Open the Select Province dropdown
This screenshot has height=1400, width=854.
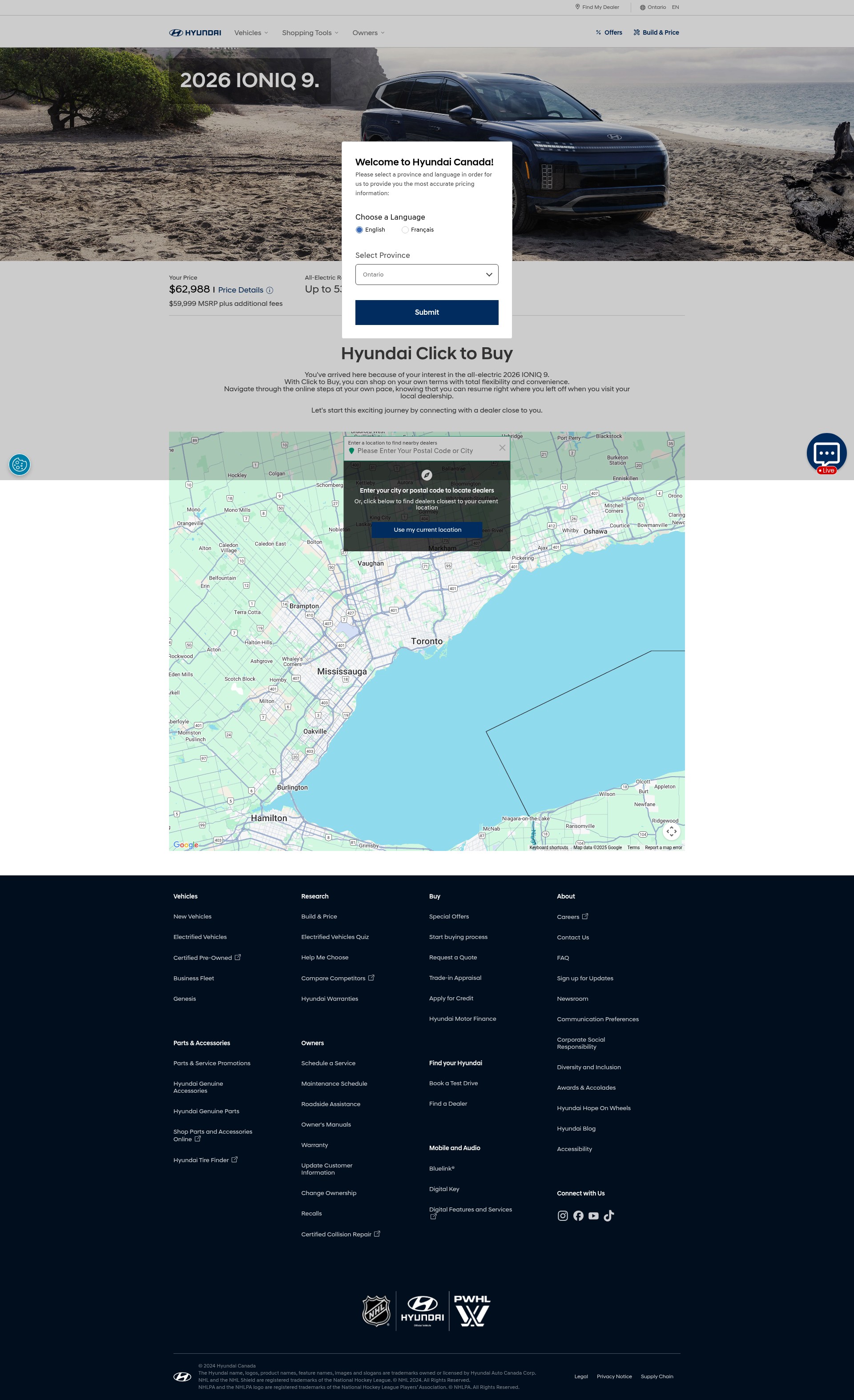tap(427, 274)
